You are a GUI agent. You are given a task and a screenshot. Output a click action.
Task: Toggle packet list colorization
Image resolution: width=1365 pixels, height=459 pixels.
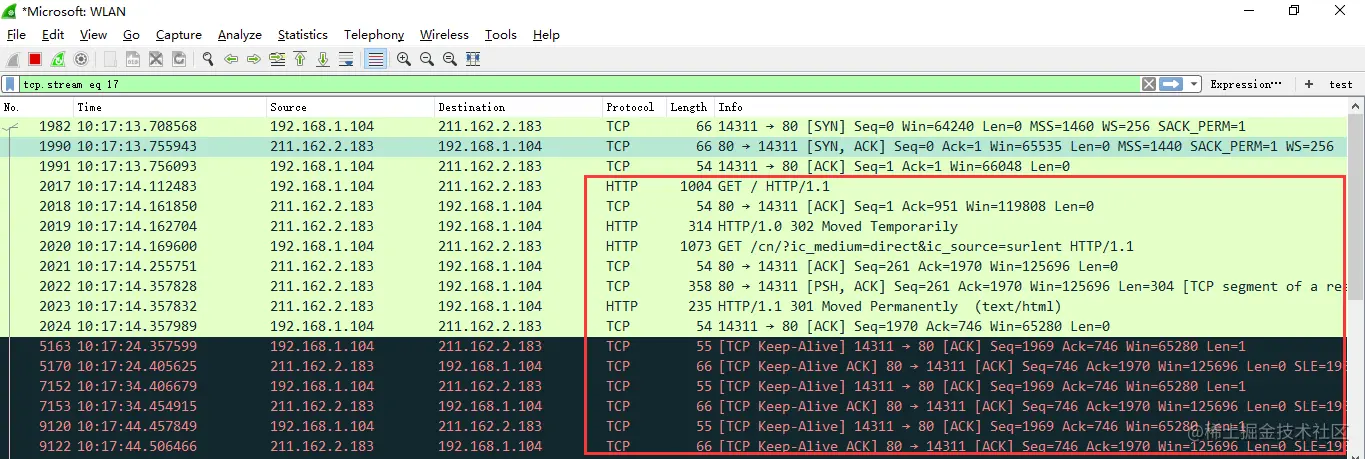tap(375, 59)
